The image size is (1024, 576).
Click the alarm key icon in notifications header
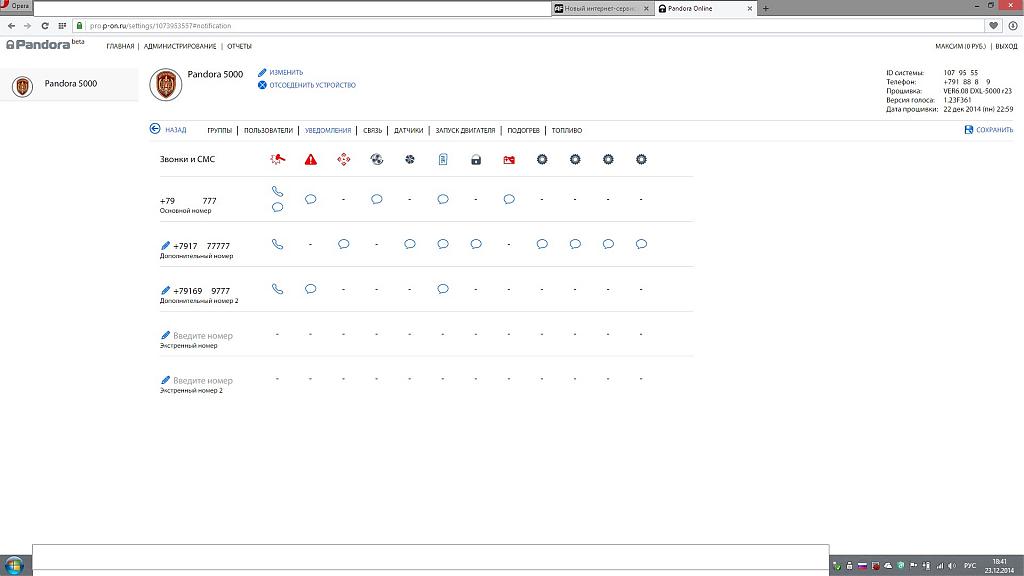tap(278, 159)
